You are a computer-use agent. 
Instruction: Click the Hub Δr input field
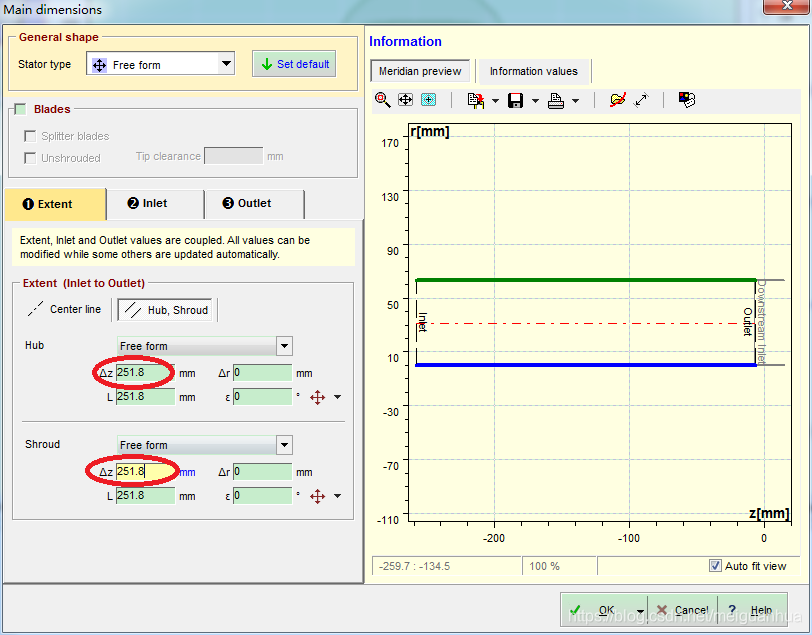tap(263, 372)
